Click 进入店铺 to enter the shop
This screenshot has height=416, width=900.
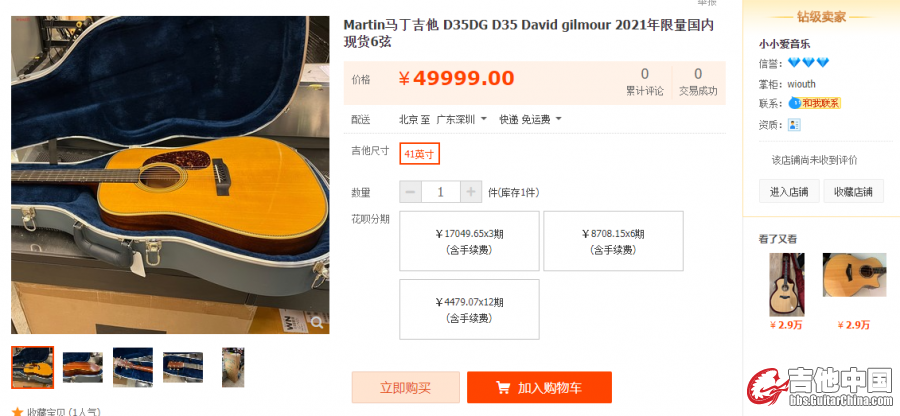789,192
